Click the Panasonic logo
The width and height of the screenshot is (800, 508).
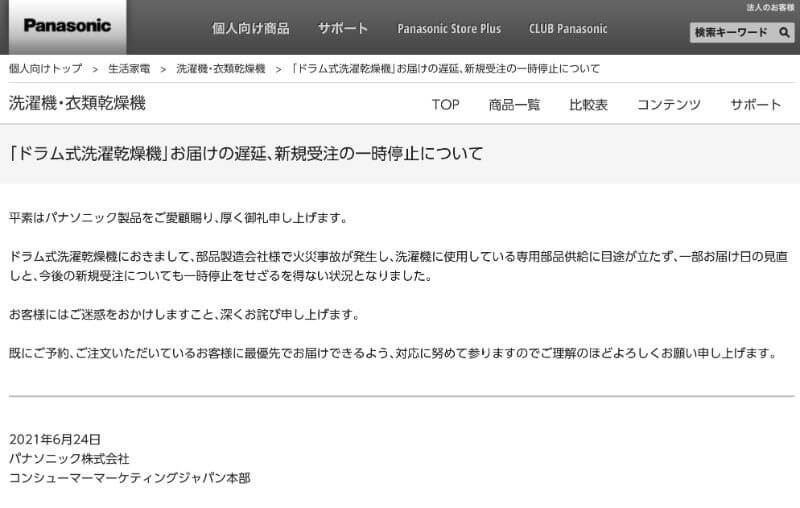pos(67,26)
